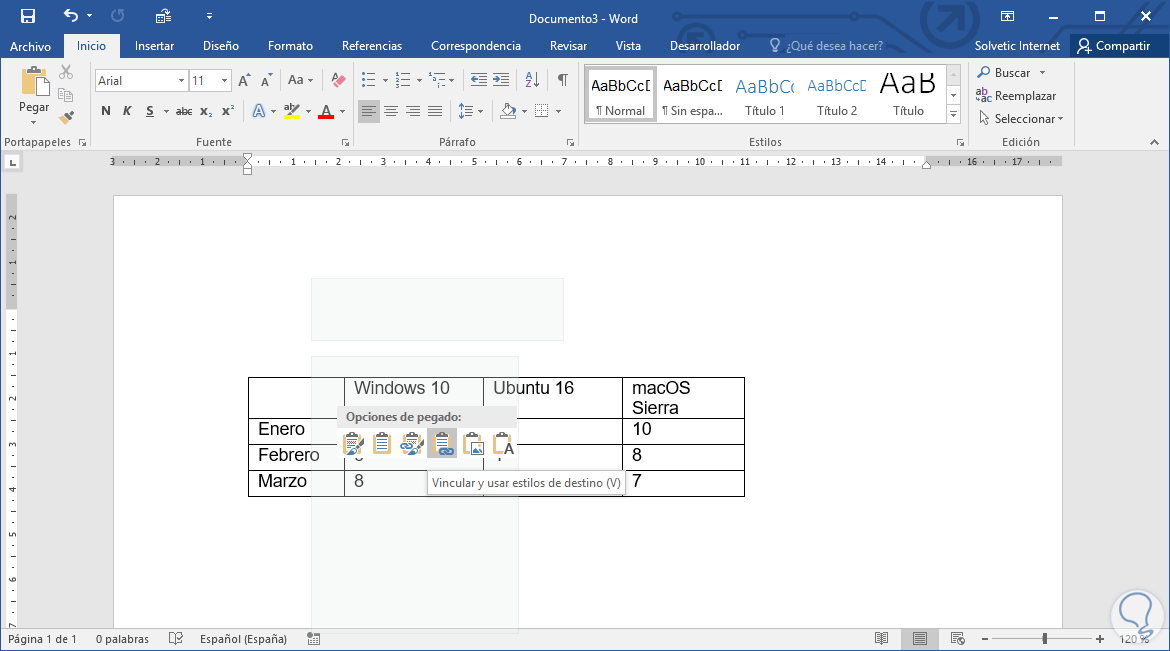Open the Aa change case menu
This screenshot has height=651, width=1170.
click(300, 81)
